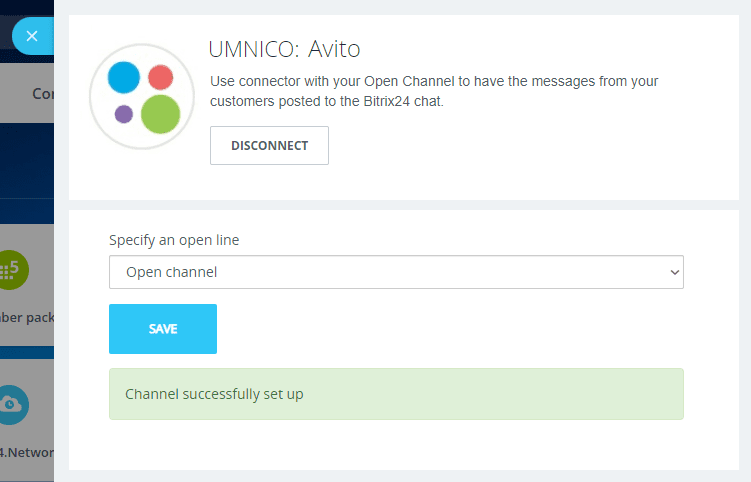Select the 'Networ' item label on left

tap(27, 452)
